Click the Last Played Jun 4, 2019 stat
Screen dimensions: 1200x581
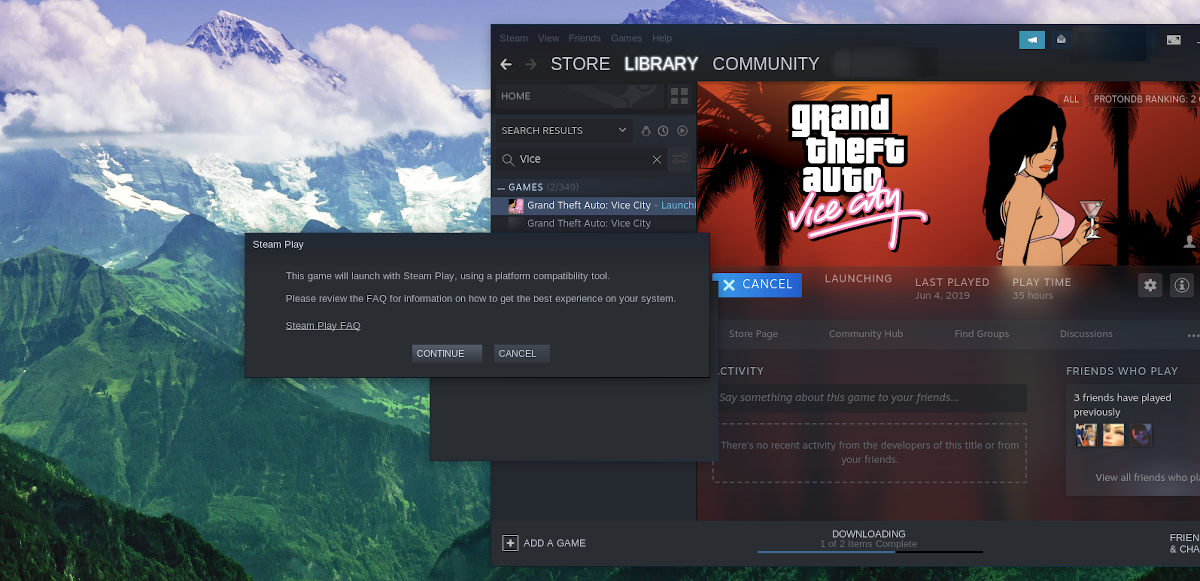click(x=952, y=288)
